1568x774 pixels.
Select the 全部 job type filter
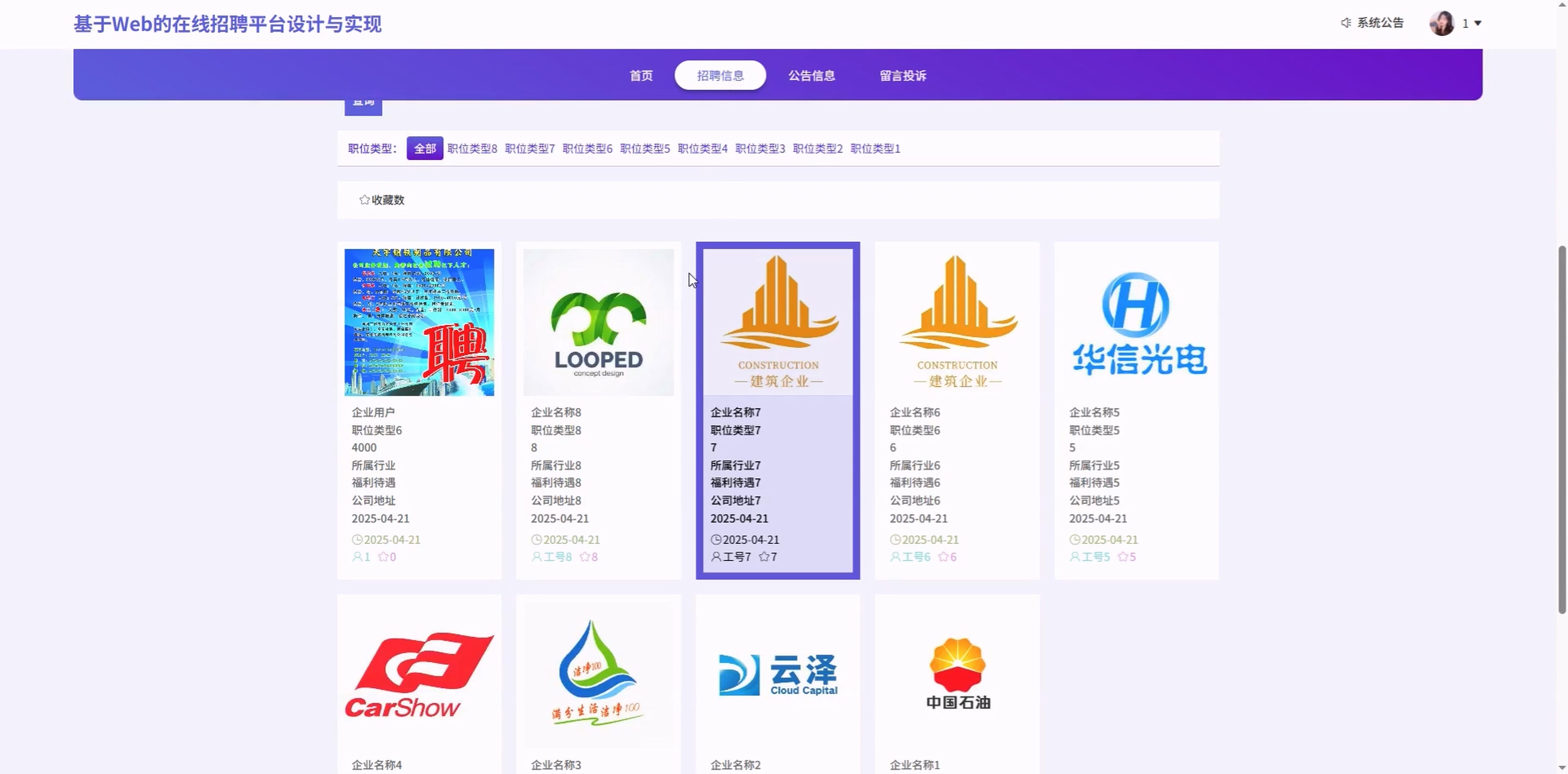(x=424, y=149)
